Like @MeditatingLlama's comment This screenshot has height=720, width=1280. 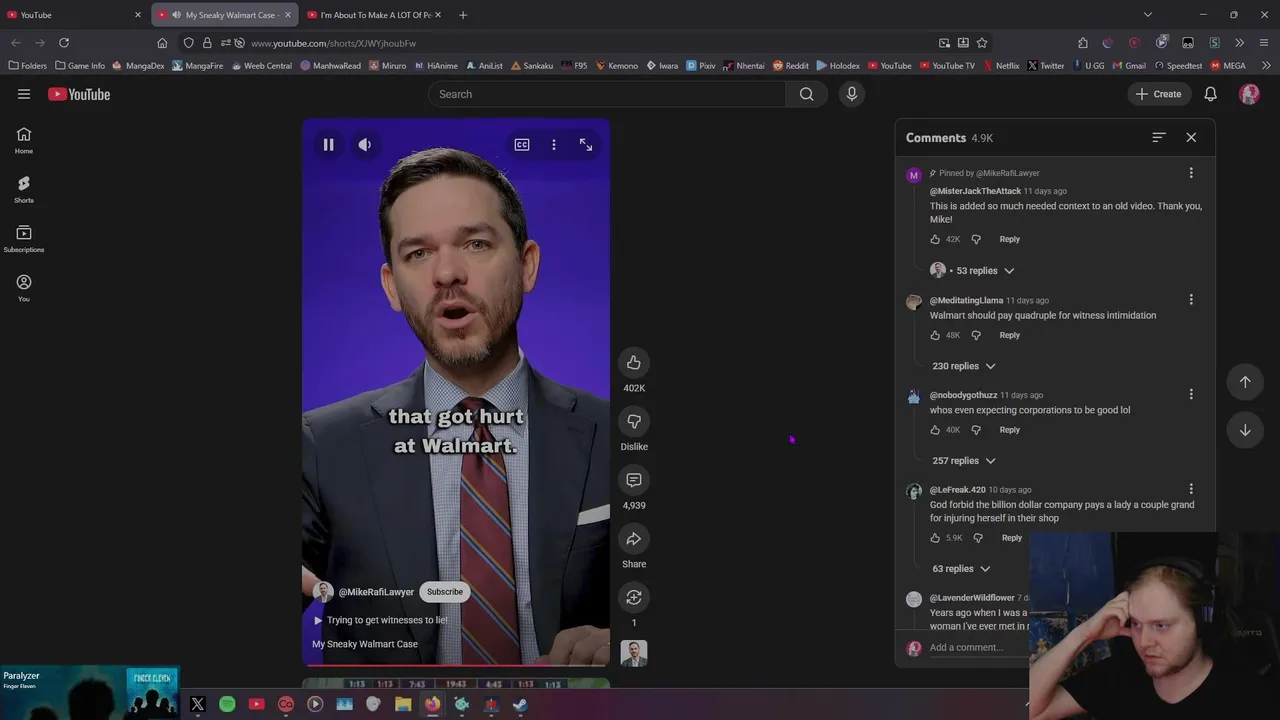(935, 336)
